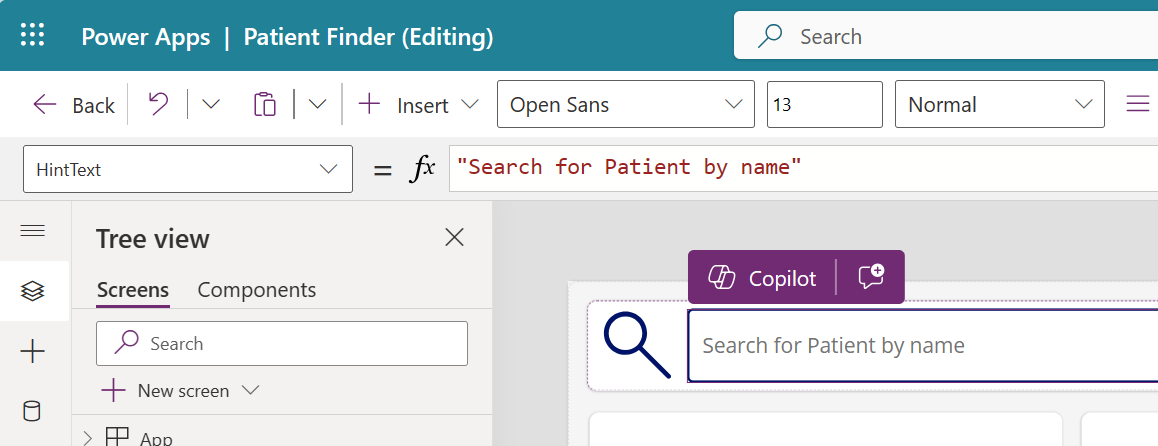Open the HintText property dropdown
This screenshot has height=446, width=1158.
tap(188, 170)
